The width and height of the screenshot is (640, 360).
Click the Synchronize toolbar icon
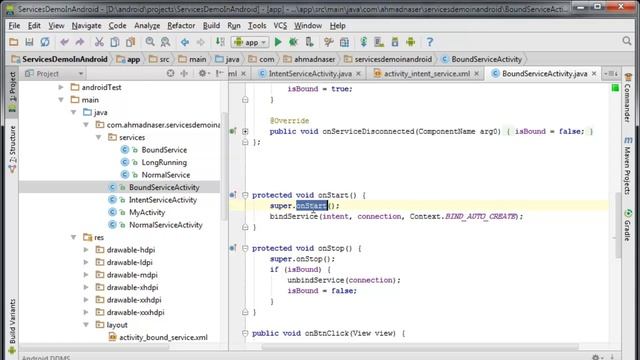click(45, 42)
